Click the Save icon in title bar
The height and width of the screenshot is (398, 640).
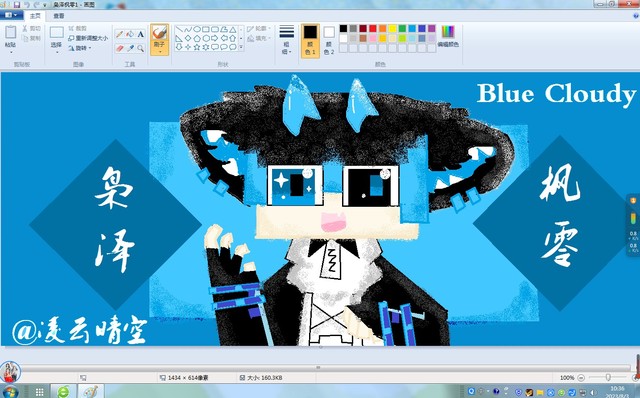[17, 4]
